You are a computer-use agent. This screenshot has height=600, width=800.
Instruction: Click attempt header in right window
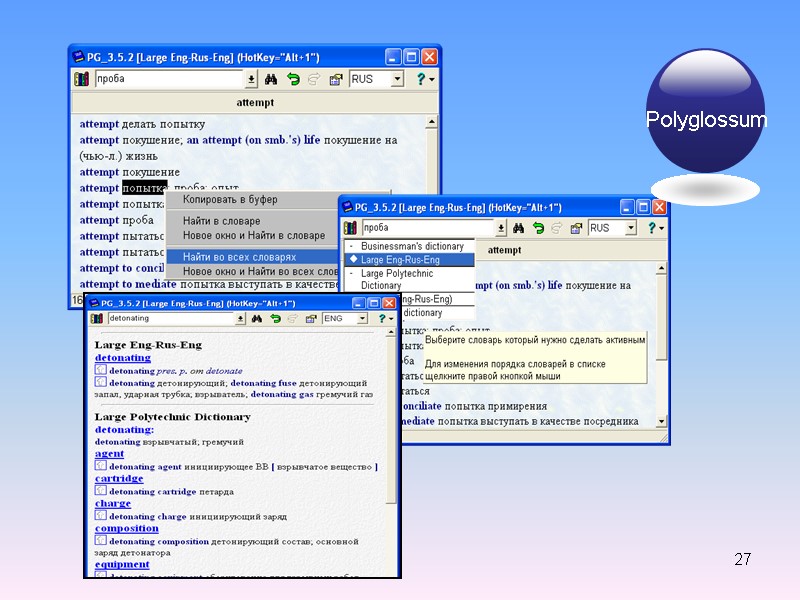[x=505, y=250]
